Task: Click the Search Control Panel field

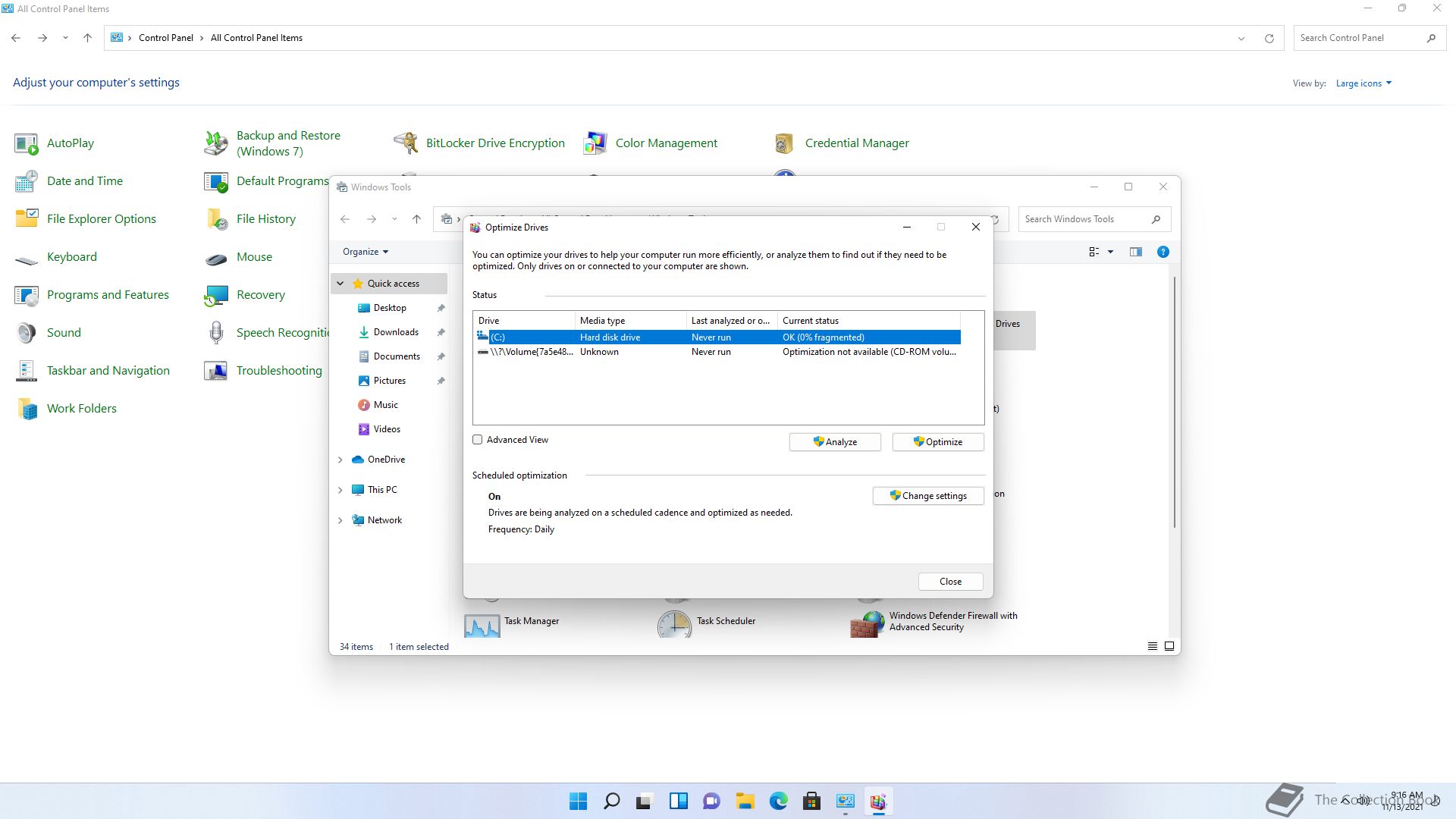Action: tap(1357, 38)
